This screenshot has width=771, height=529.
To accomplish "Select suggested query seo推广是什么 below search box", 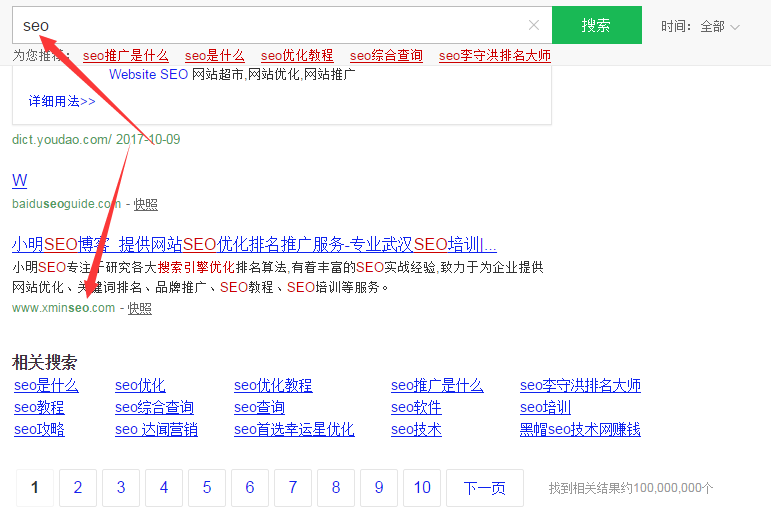I will [126, 56].
